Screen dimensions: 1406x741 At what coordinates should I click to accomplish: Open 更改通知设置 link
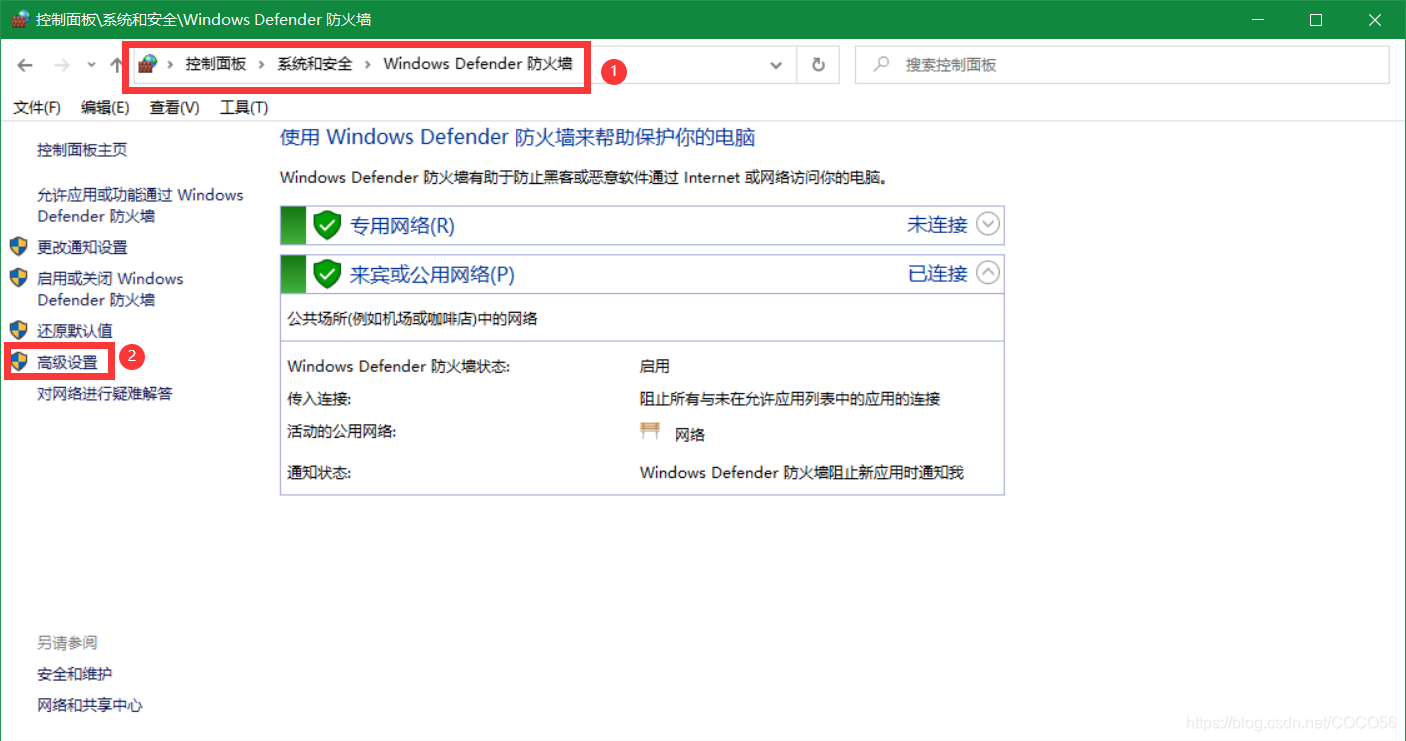point(82,247)
